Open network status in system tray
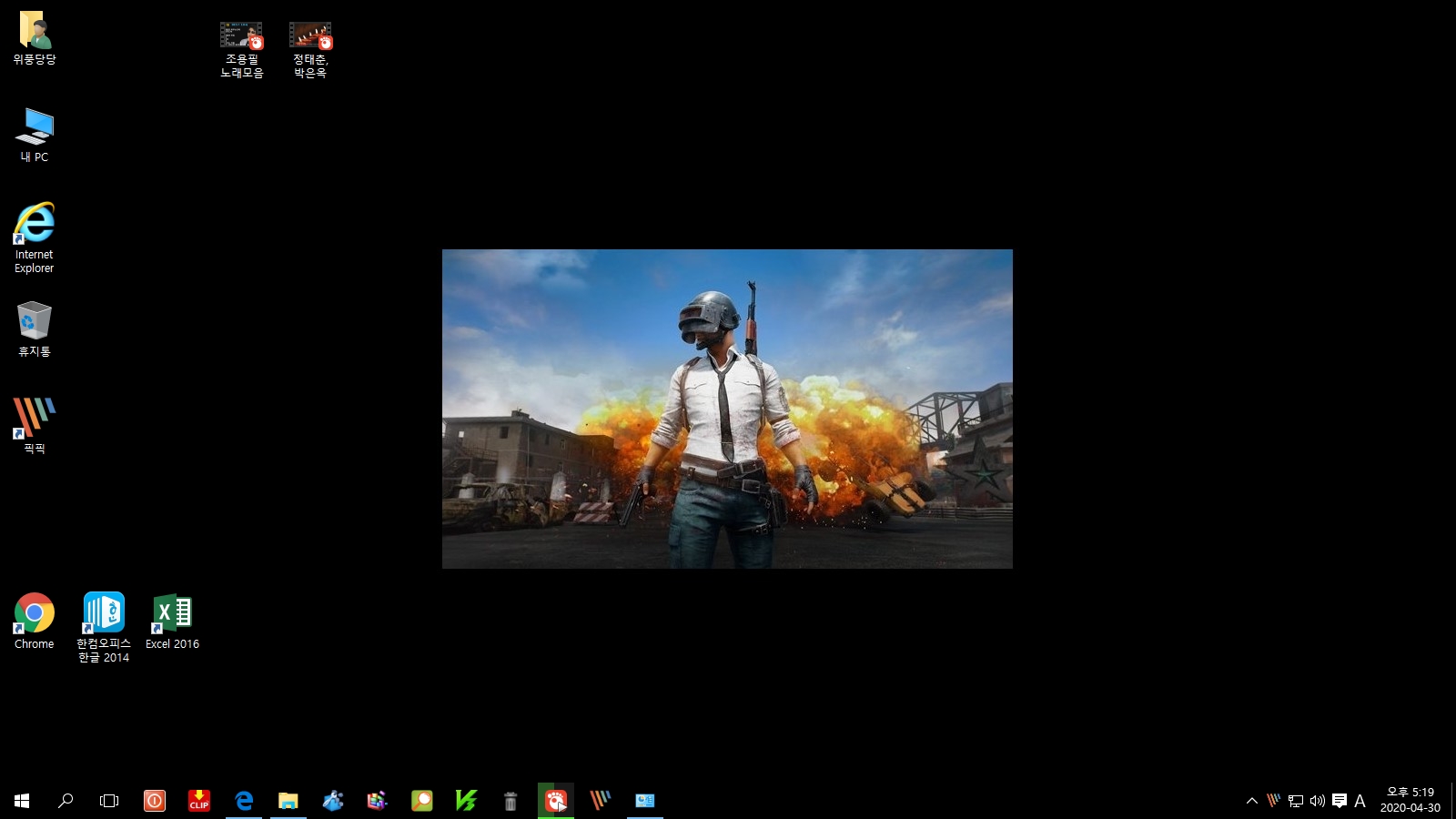 coord(1296,801)
